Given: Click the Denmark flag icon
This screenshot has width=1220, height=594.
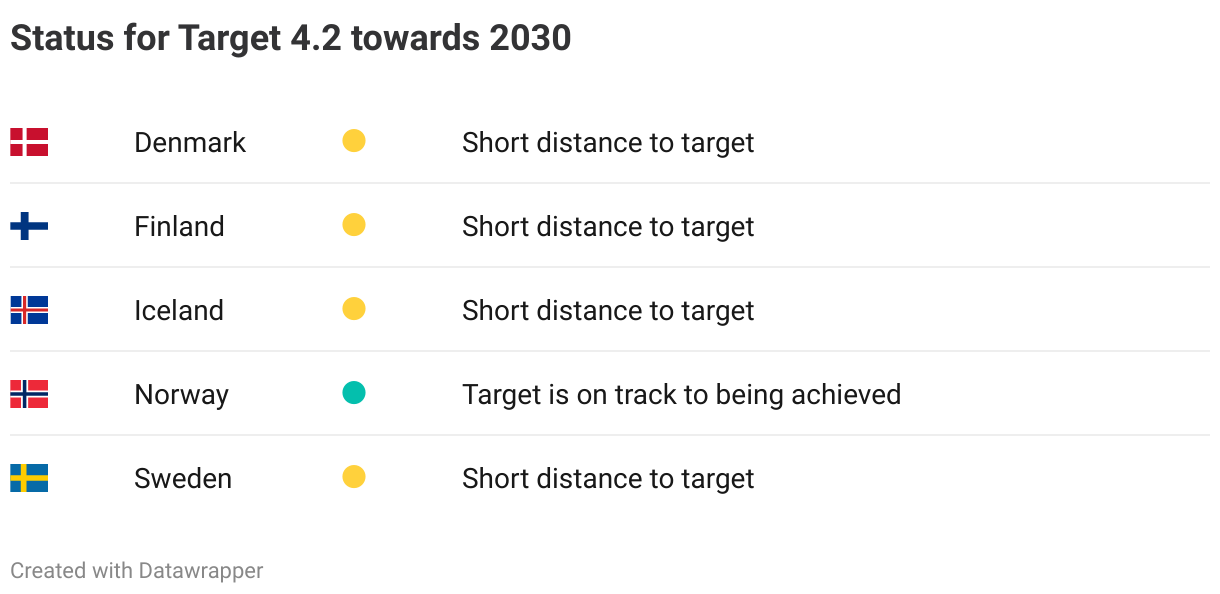Looking at the screenshot, I should 29,142.
